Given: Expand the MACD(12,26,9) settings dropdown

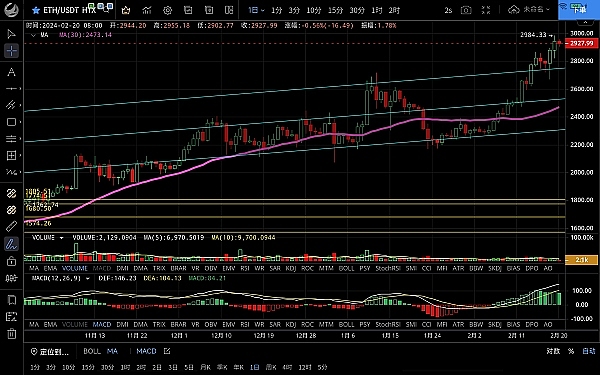Looking at the screenshot, I should 88,278.
